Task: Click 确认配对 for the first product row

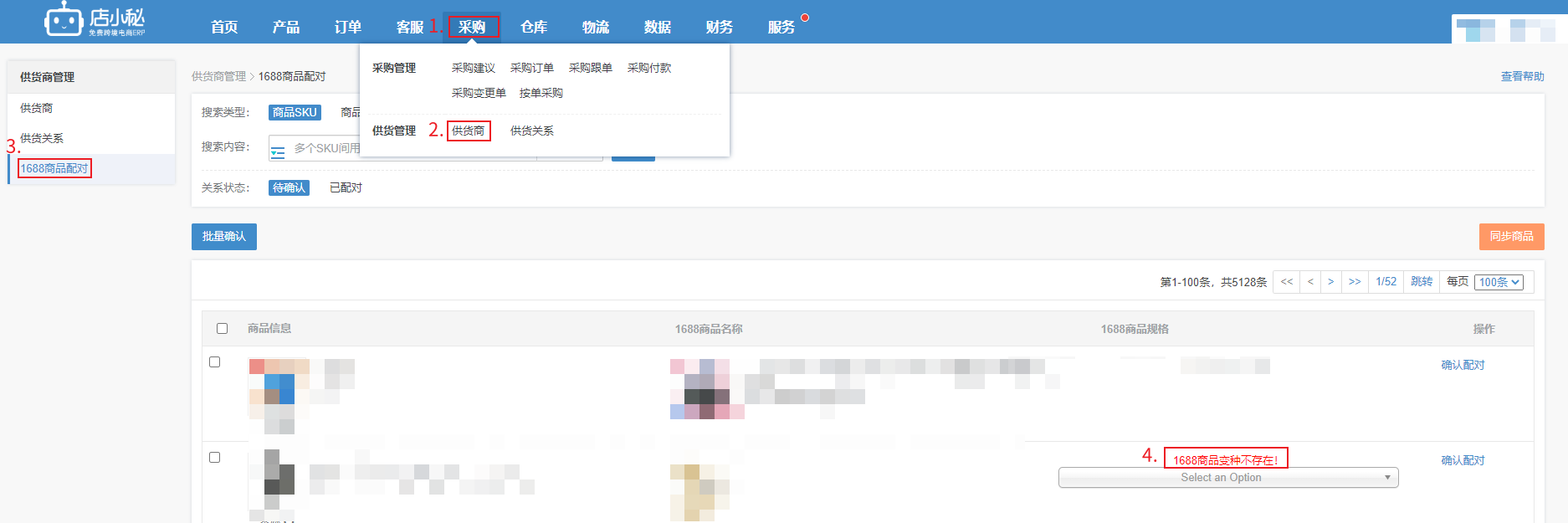Action: pyautogui.click(x=1463, y=365)
